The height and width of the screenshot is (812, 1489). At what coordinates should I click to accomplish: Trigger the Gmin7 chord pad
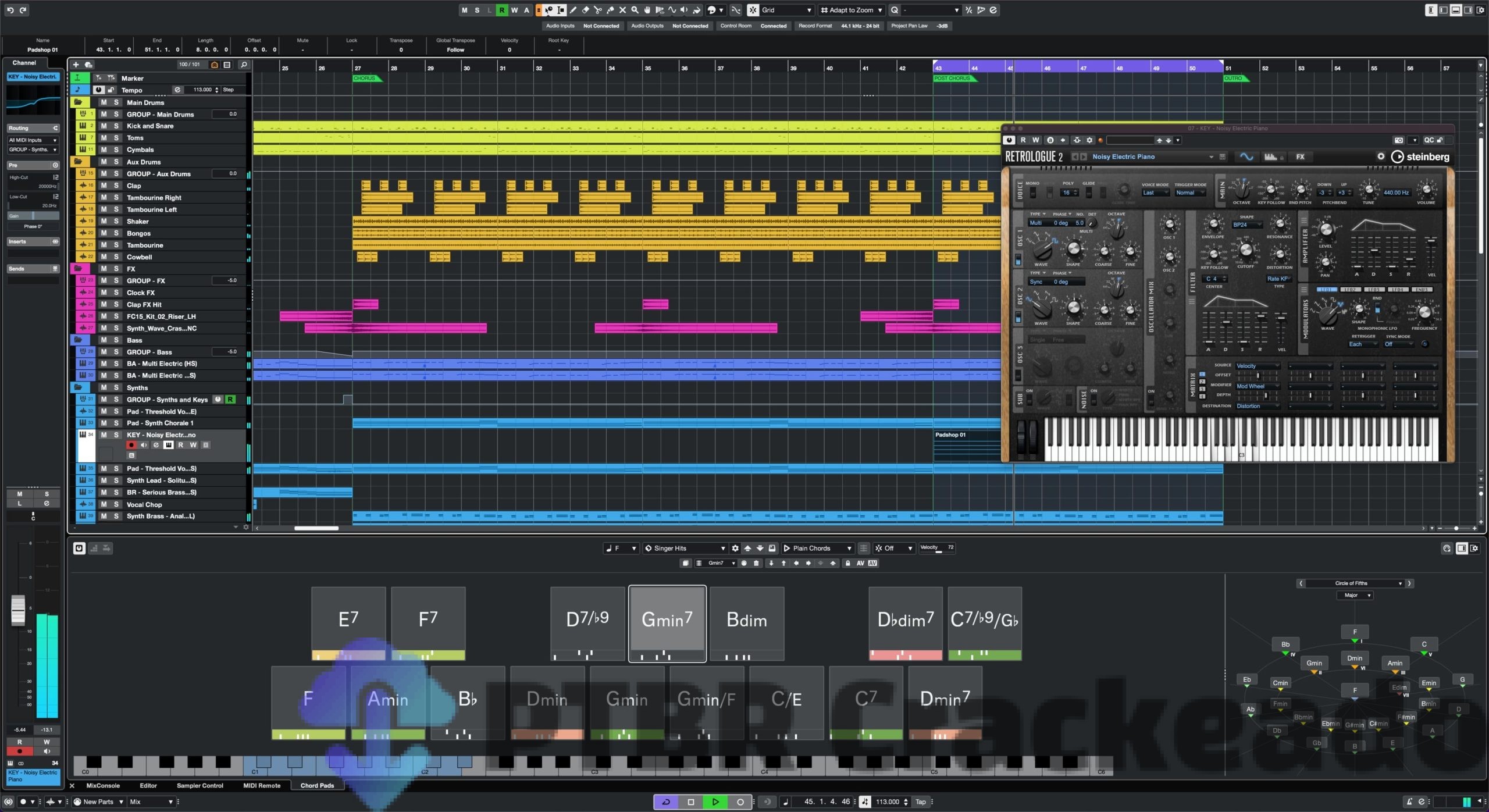667,623
